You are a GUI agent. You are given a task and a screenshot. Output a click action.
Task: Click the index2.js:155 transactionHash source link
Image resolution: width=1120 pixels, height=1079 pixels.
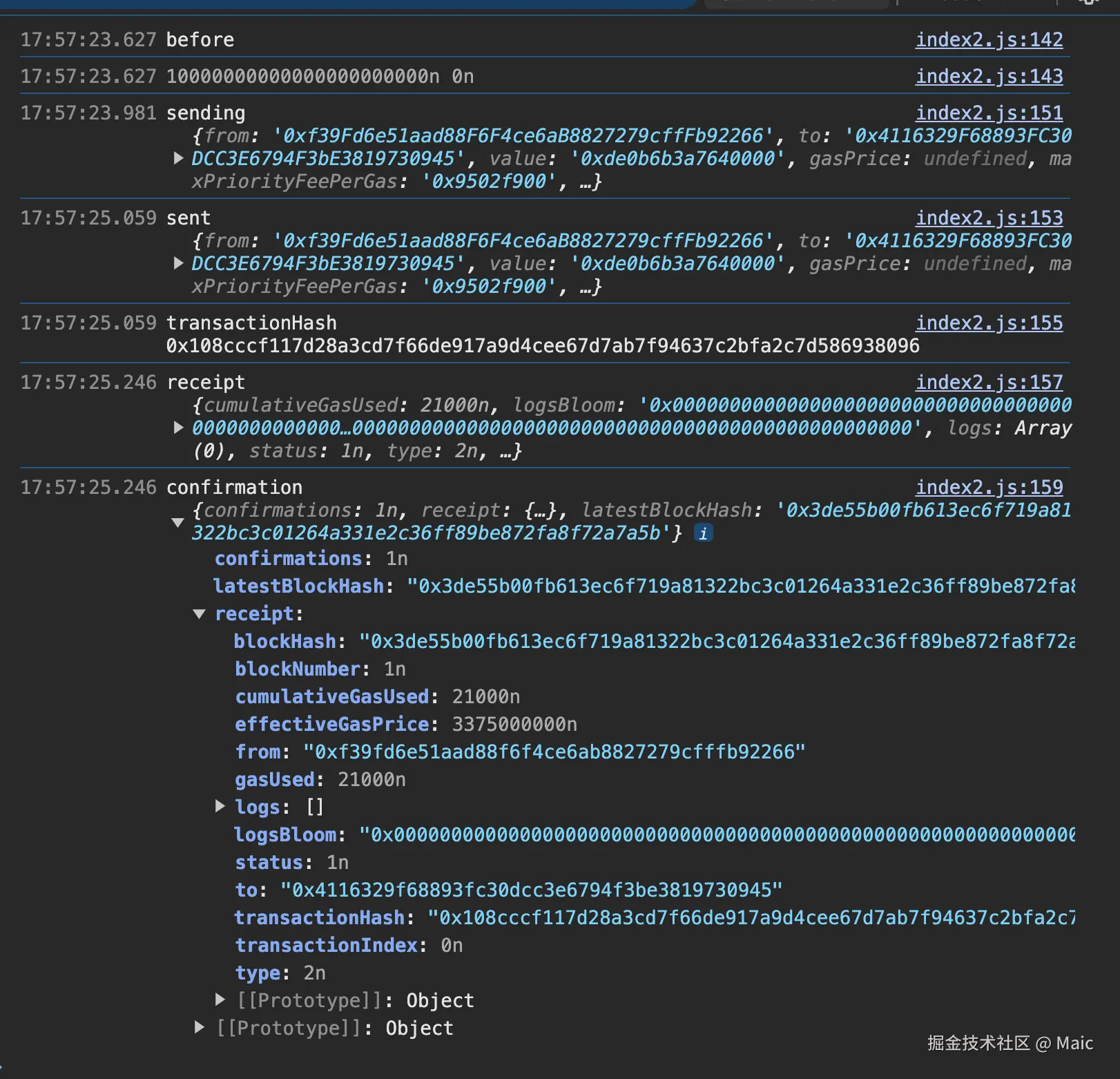989,323
